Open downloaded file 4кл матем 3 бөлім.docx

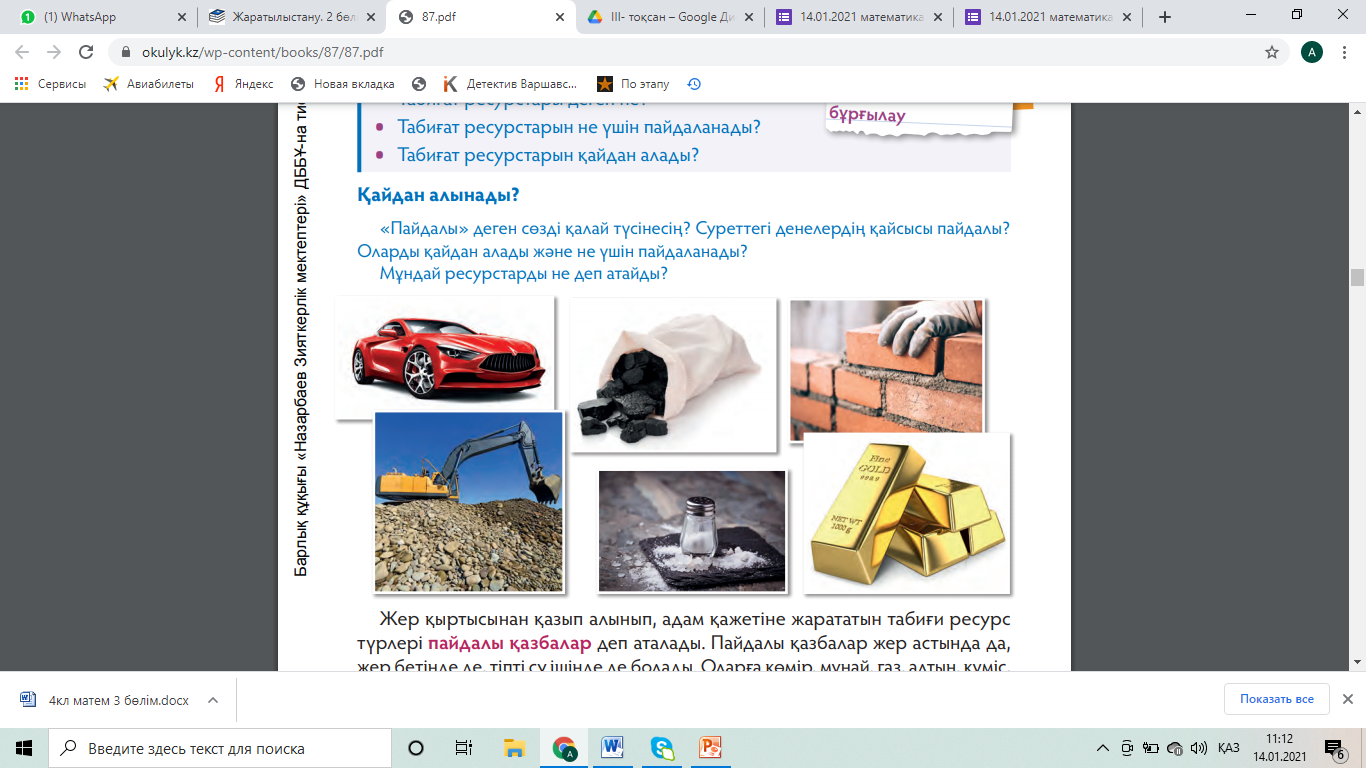click(x=118, y=700)
